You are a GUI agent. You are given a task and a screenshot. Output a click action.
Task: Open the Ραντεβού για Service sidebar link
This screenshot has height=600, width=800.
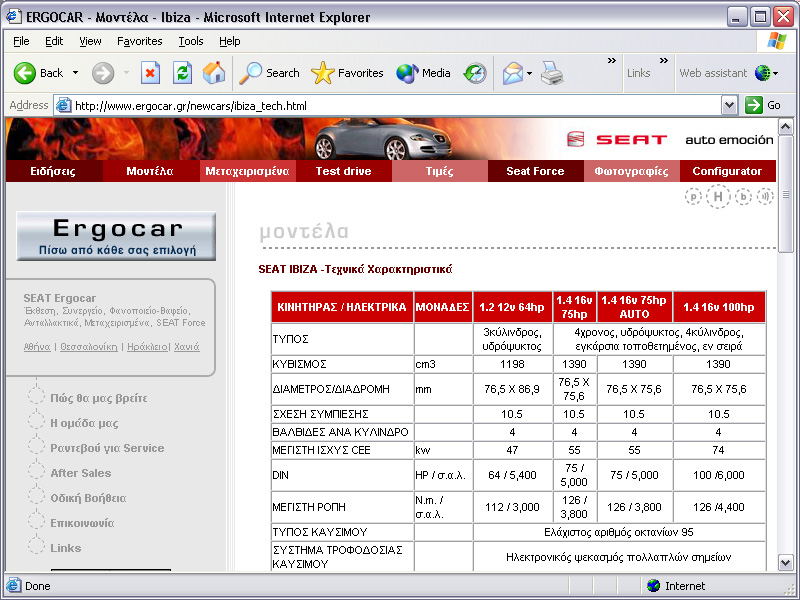(107, 448)
